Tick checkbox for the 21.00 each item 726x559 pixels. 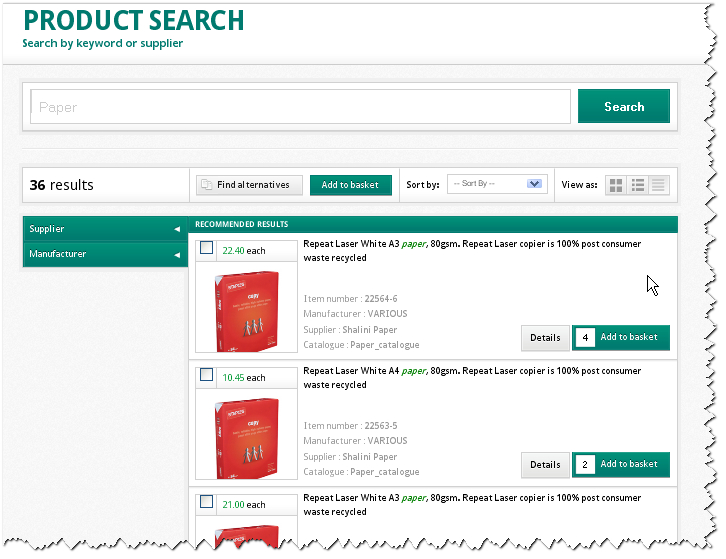click(x=207, y=502)
